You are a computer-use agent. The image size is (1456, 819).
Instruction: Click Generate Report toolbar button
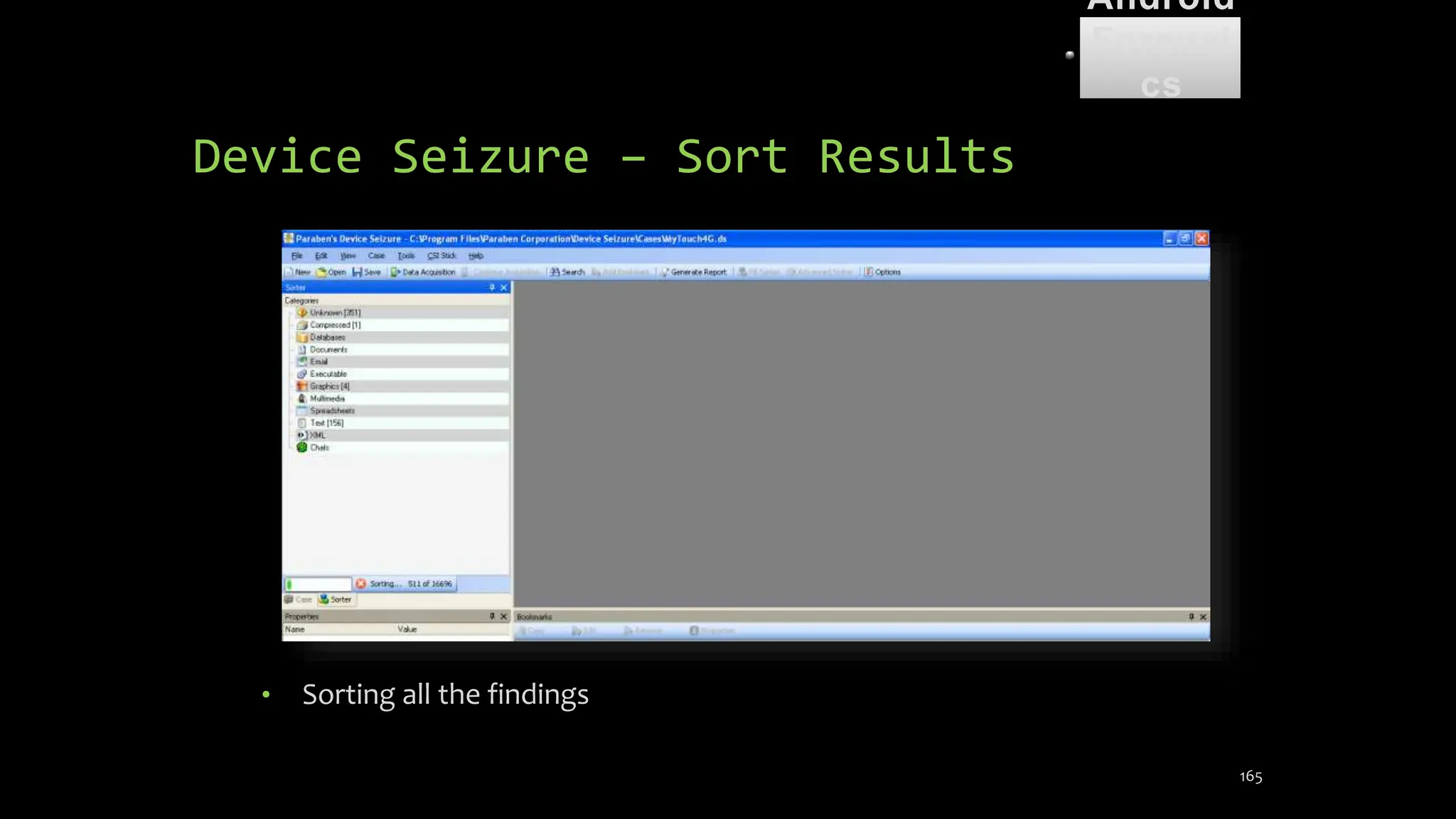(694, 272)
